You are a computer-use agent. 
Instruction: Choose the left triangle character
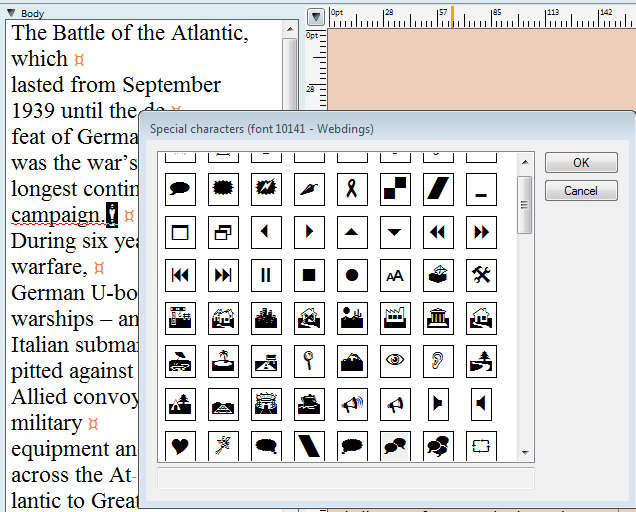pos(266,232)
